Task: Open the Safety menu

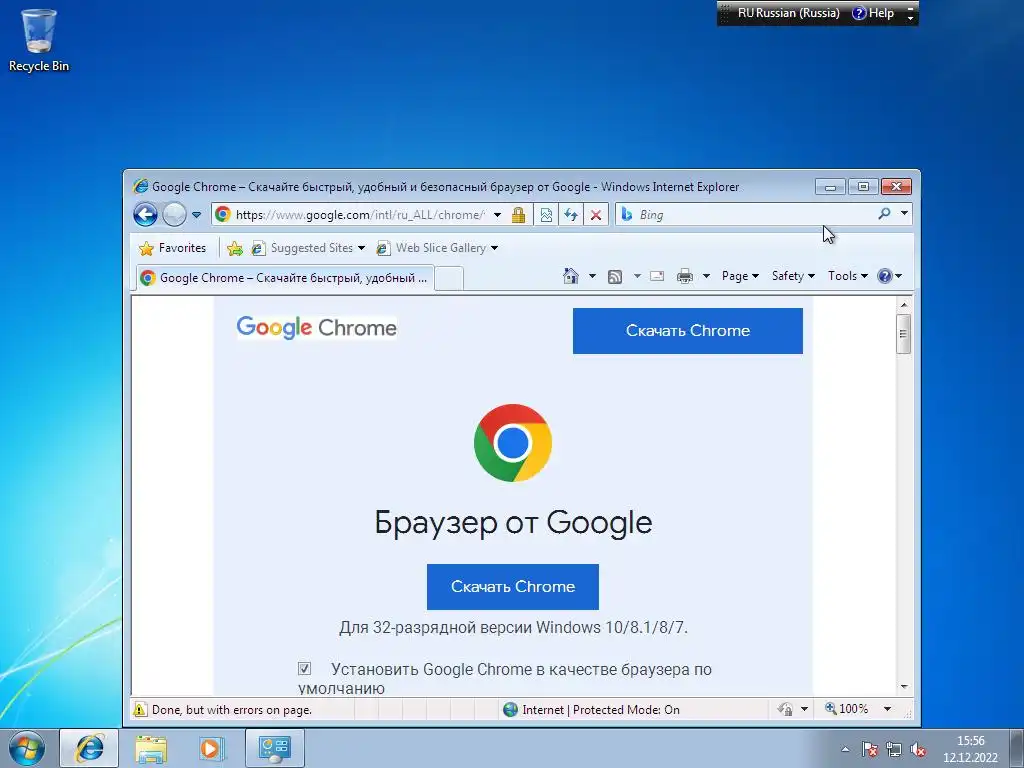Action: tap(793, 276)
